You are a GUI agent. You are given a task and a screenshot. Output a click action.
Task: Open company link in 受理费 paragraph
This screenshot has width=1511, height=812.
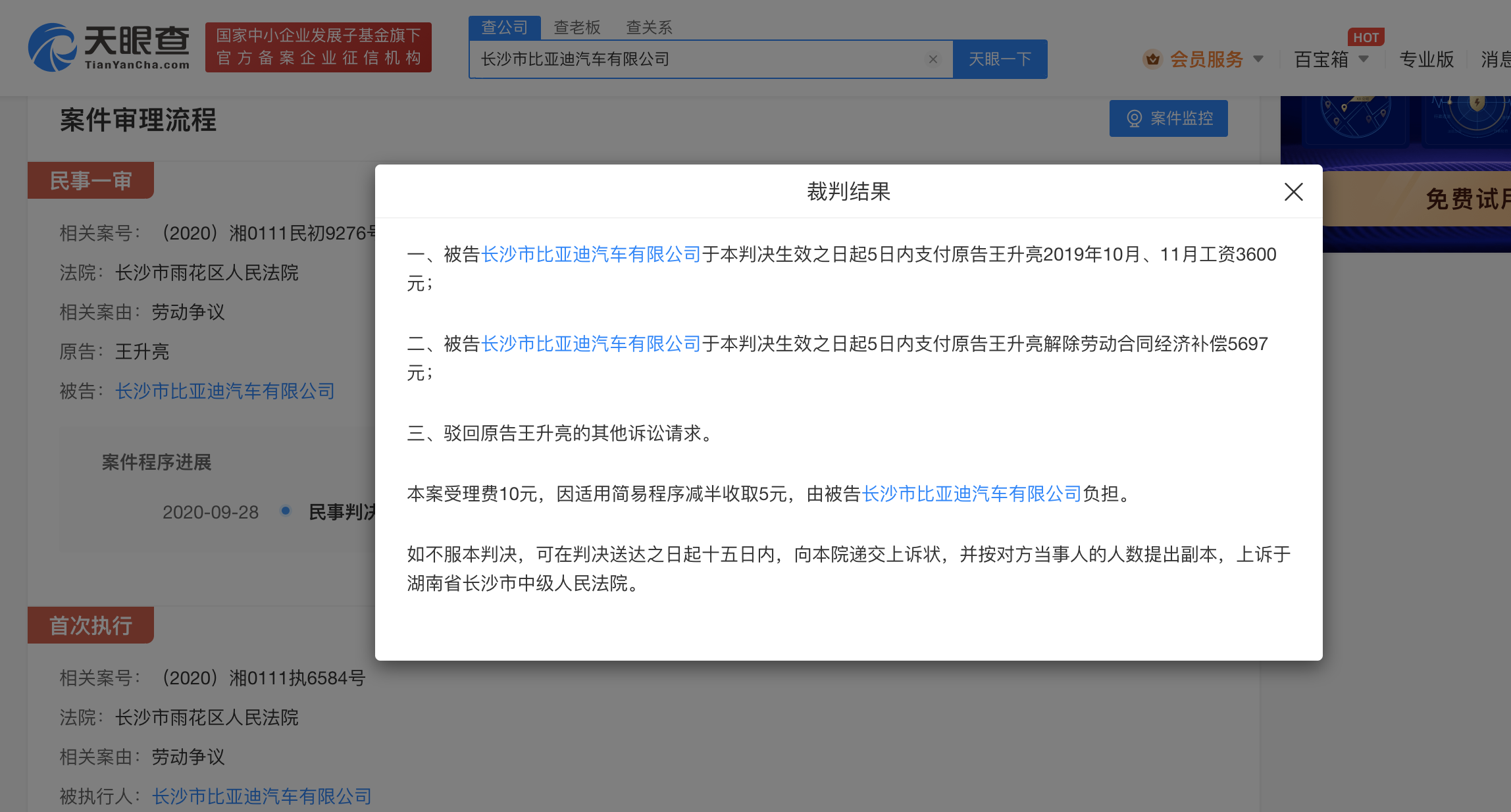971,494
